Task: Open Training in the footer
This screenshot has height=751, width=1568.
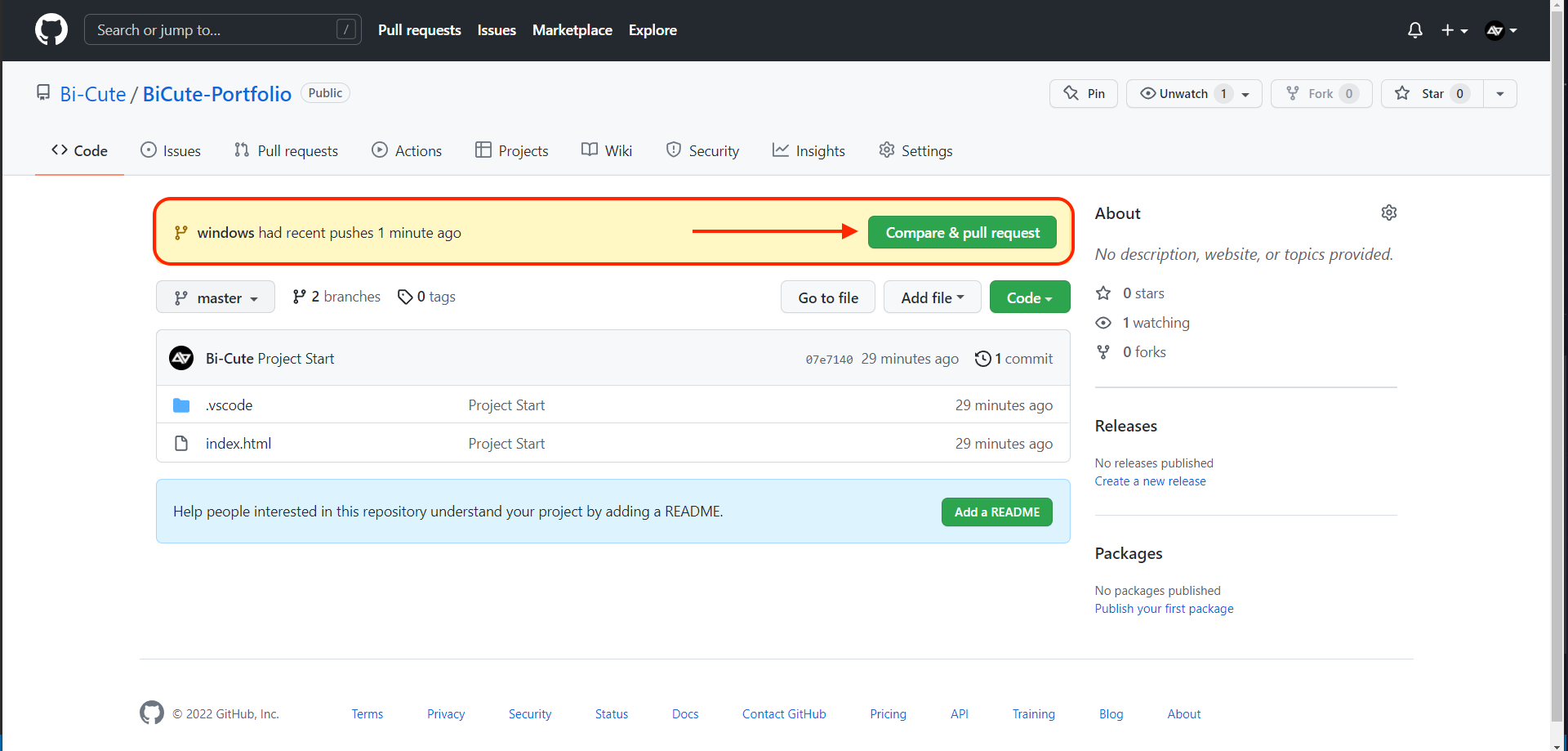Action: [x=1034, y=714]
